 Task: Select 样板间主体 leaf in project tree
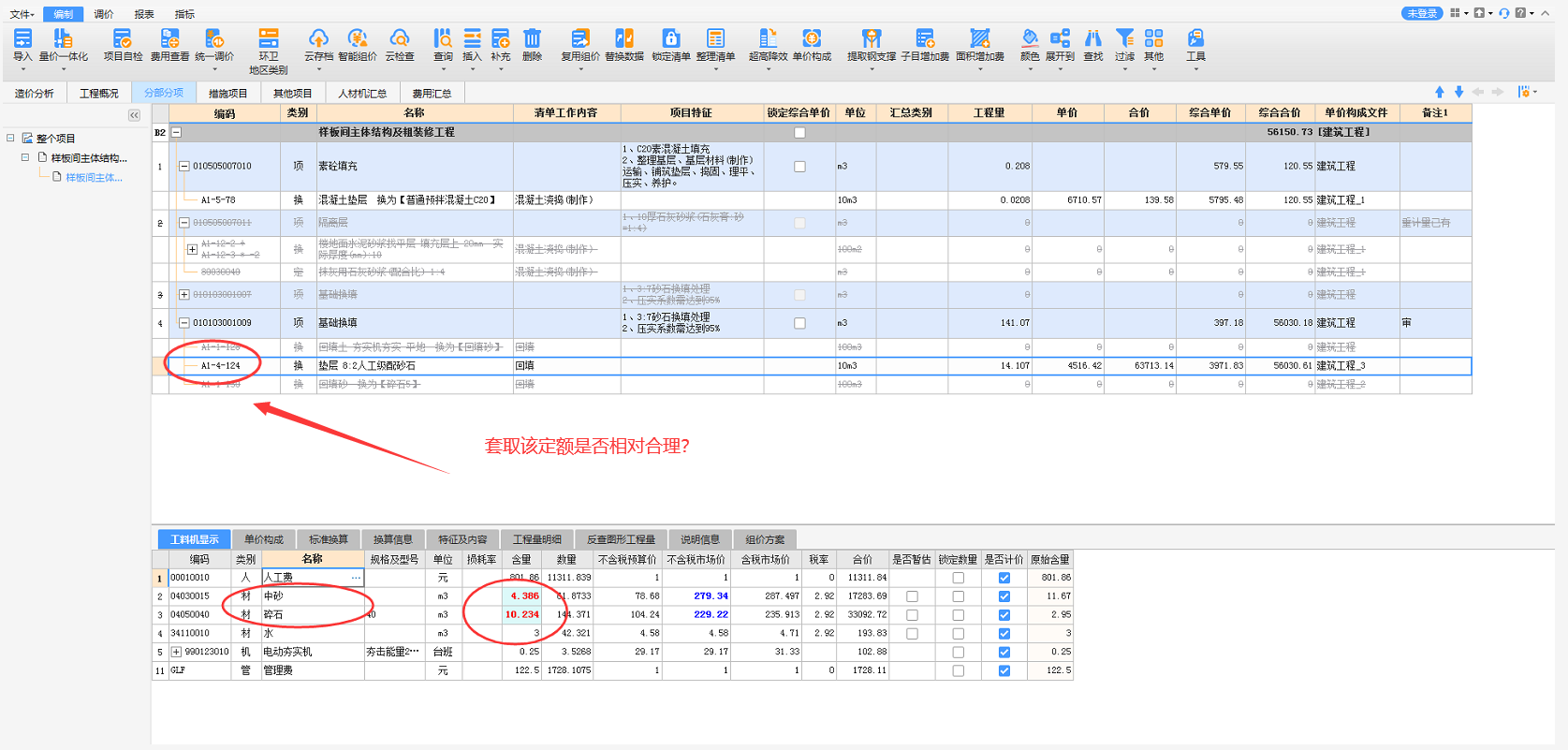click(x=94, y=177)
